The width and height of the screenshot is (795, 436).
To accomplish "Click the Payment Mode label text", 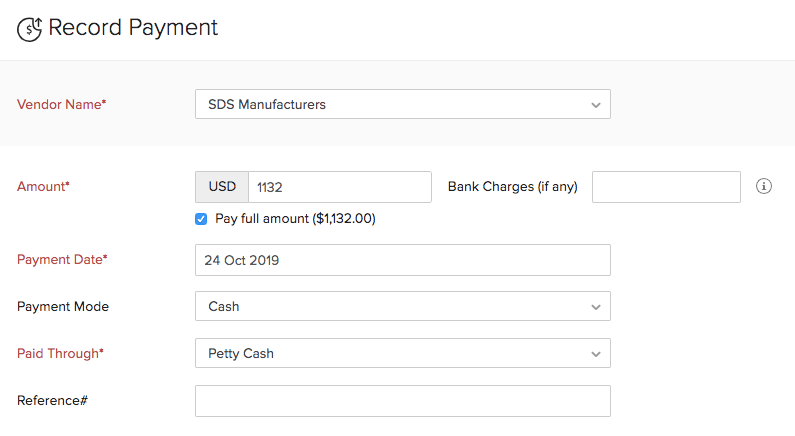I will [x=63, y=306].
